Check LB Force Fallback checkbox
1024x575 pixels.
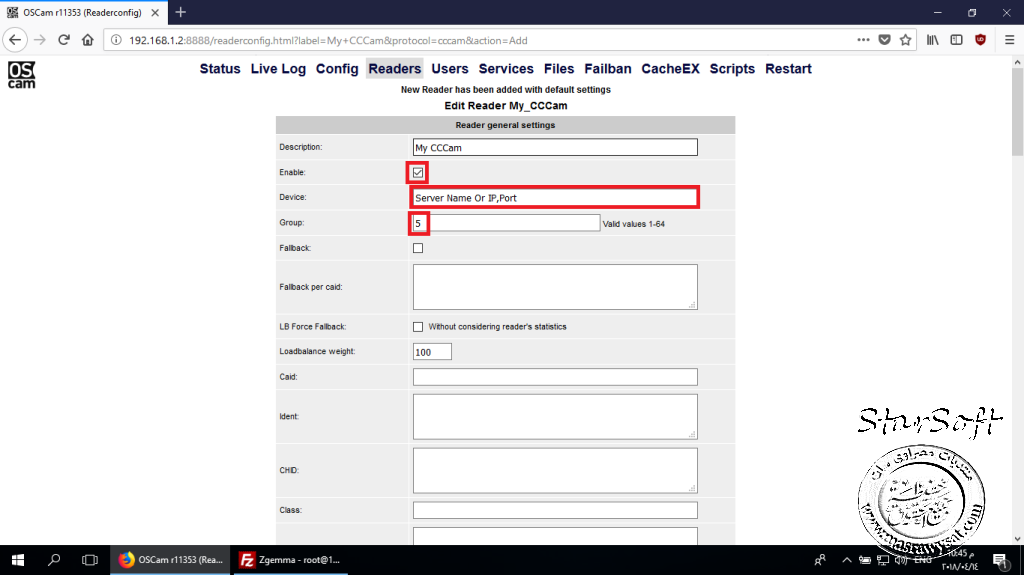418,327
